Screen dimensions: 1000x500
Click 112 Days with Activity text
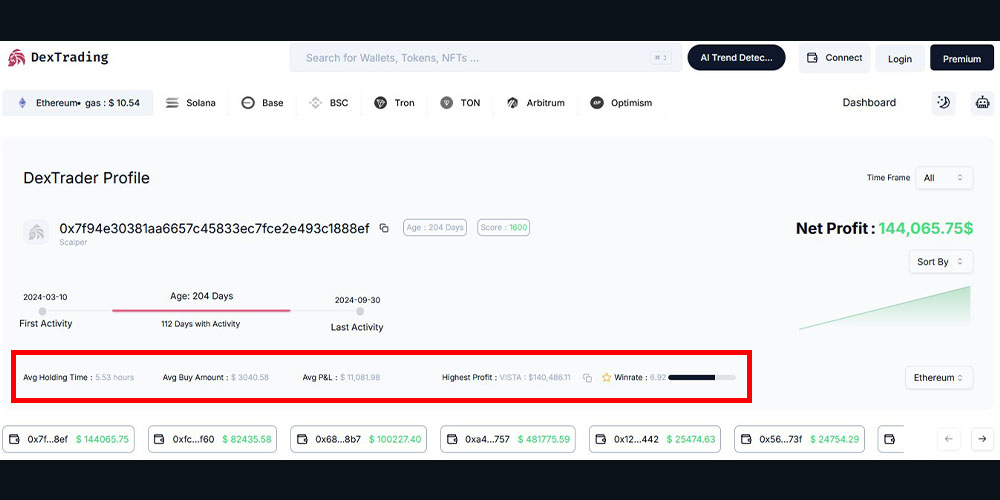pyautogui.click(x=201, y=324)
